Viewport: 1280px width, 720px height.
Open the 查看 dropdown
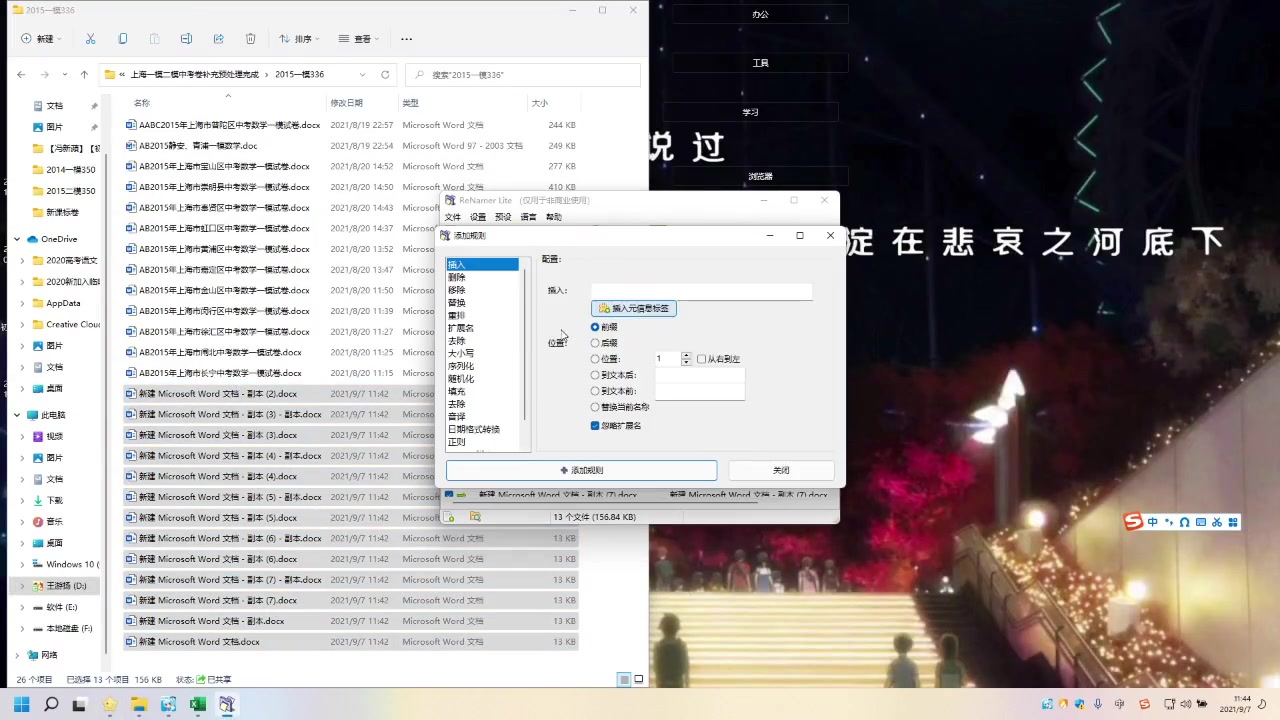point(361,38)
